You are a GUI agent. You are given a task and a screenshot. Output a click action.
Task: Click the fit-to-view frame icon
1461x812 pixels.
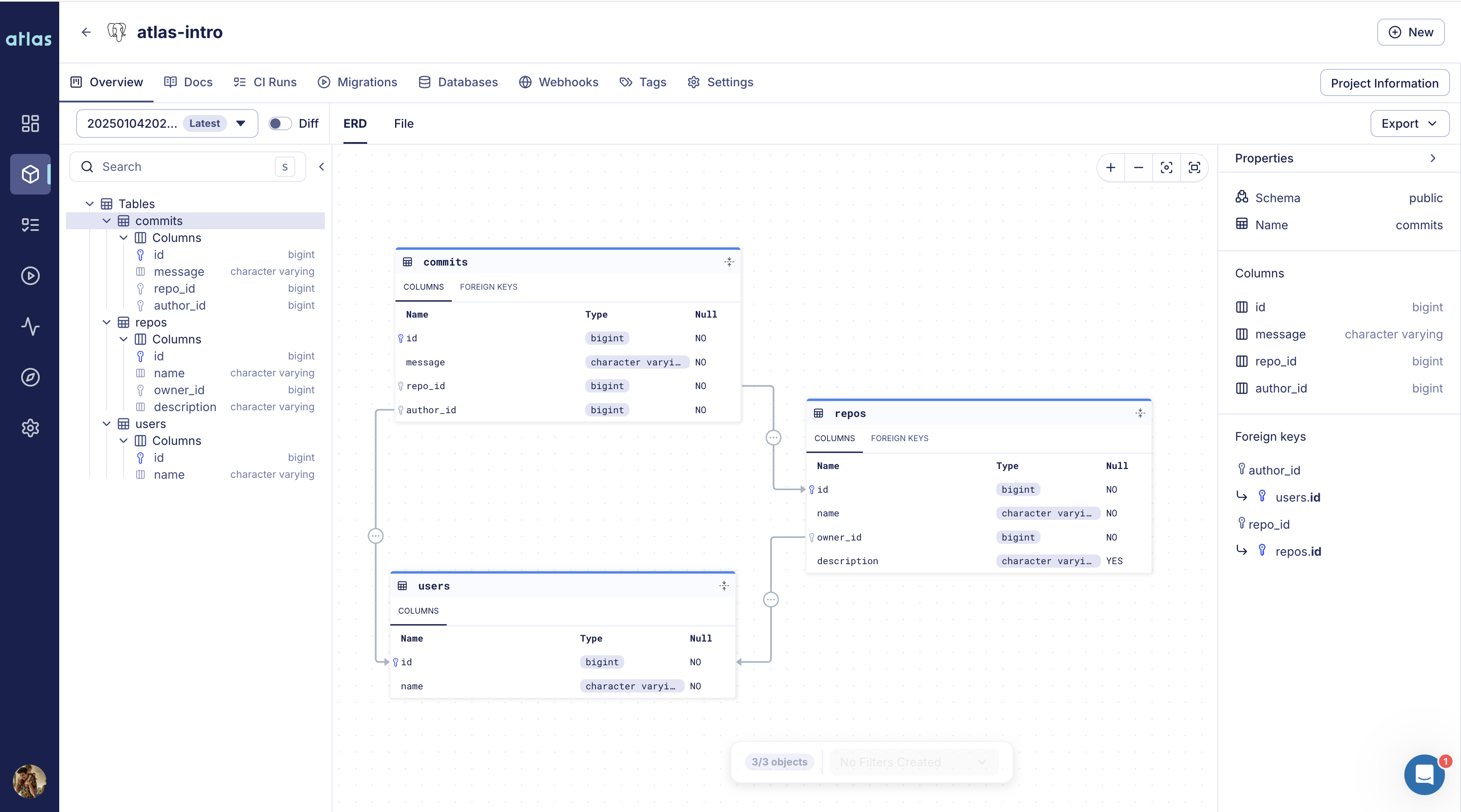point(1194,167)
